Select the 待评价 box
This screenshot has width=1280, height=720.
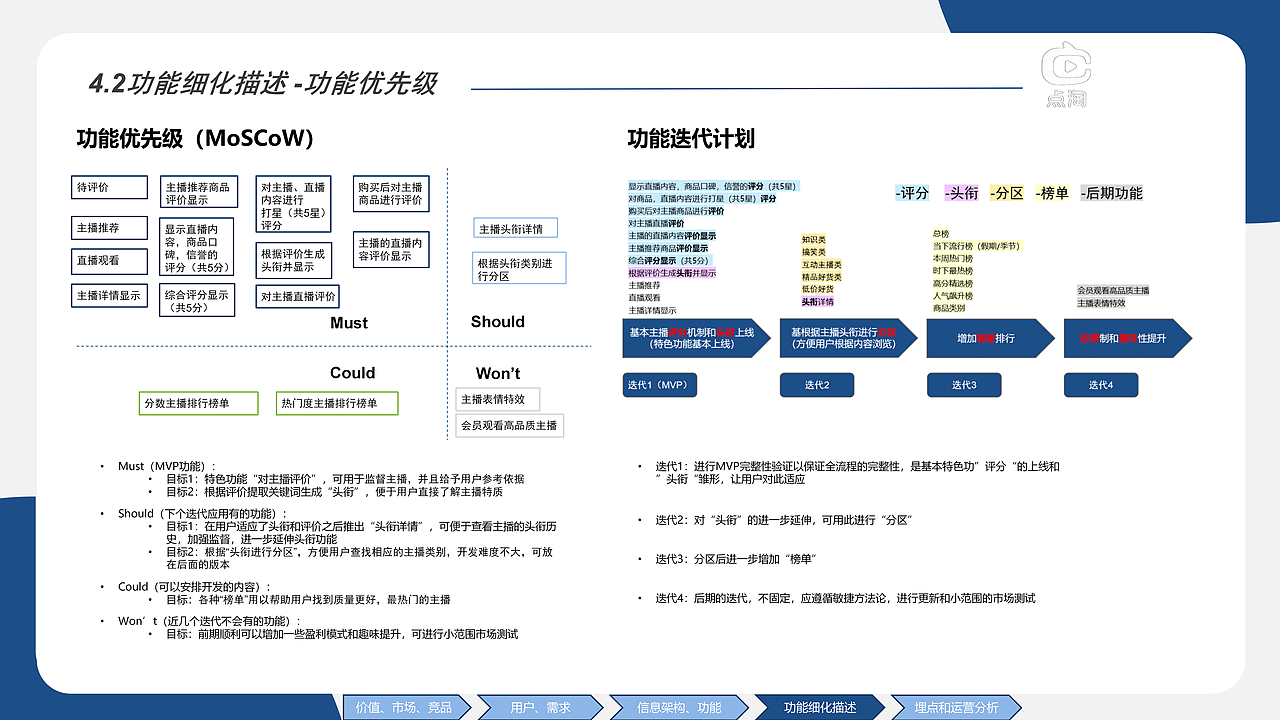click(109, 187)
